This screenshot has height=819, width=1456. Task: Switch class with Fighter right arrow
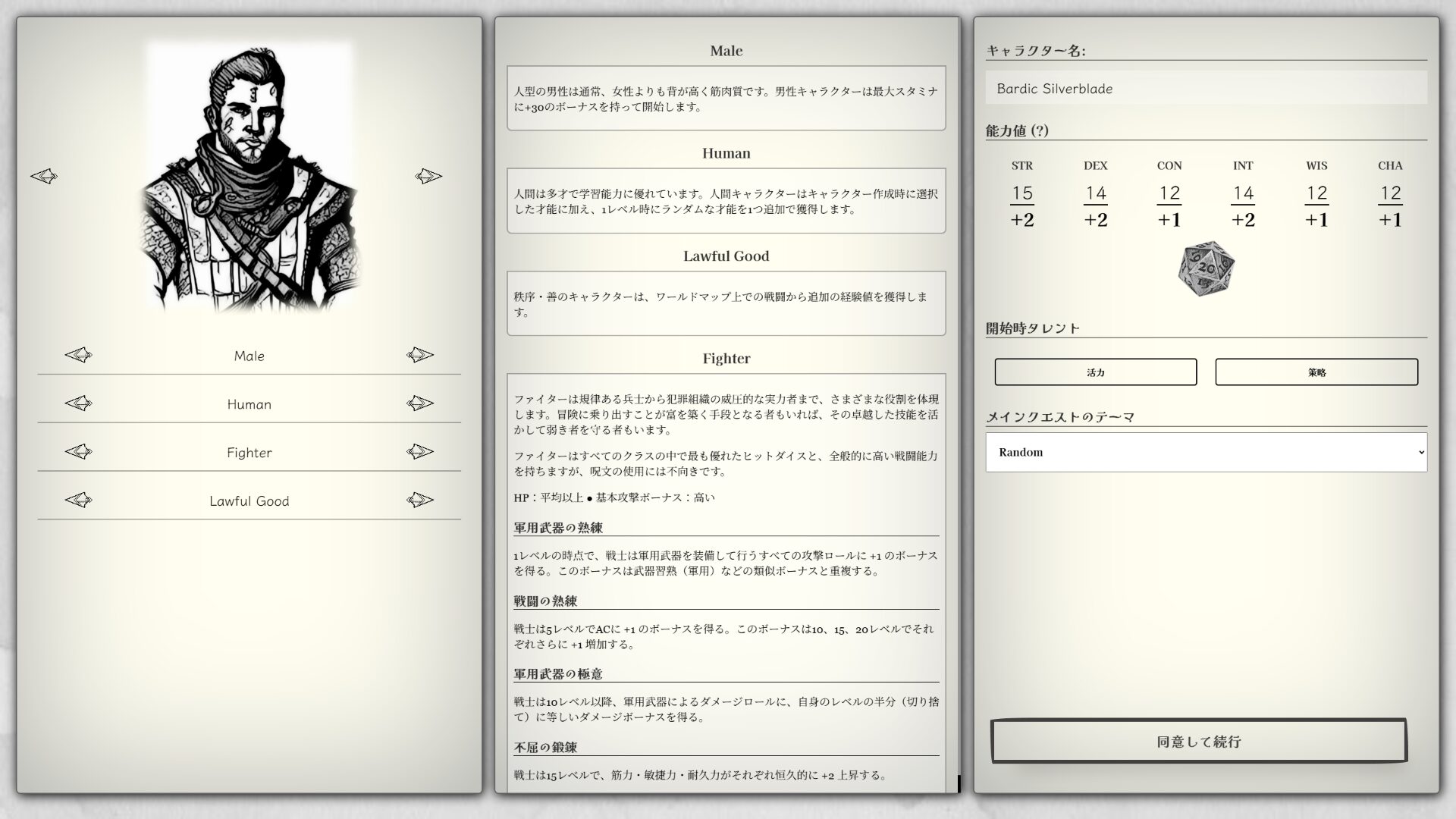click(x=419, y=452)
